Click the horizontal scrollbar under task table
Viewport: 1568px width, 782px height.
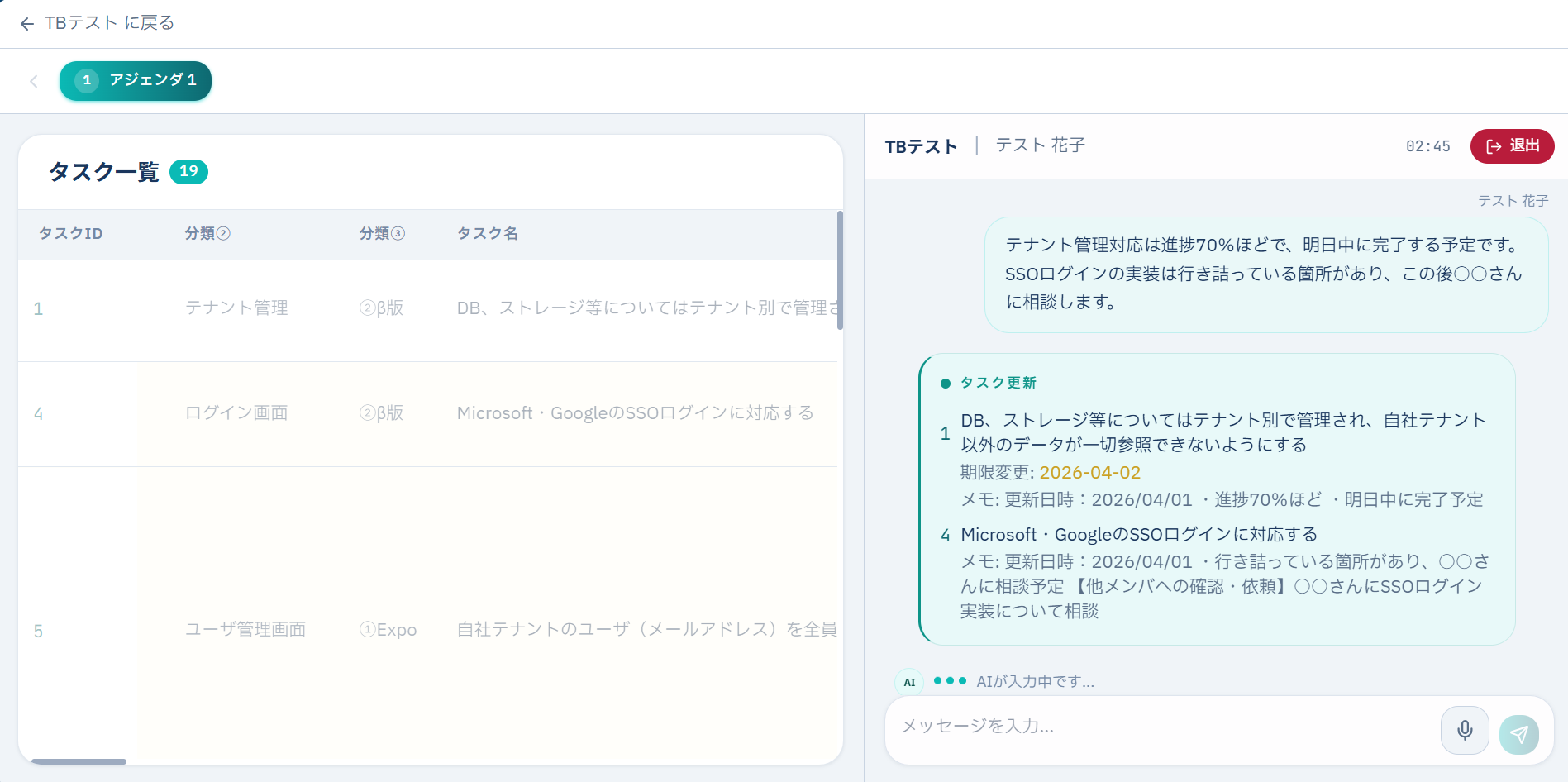click(79, 761)
